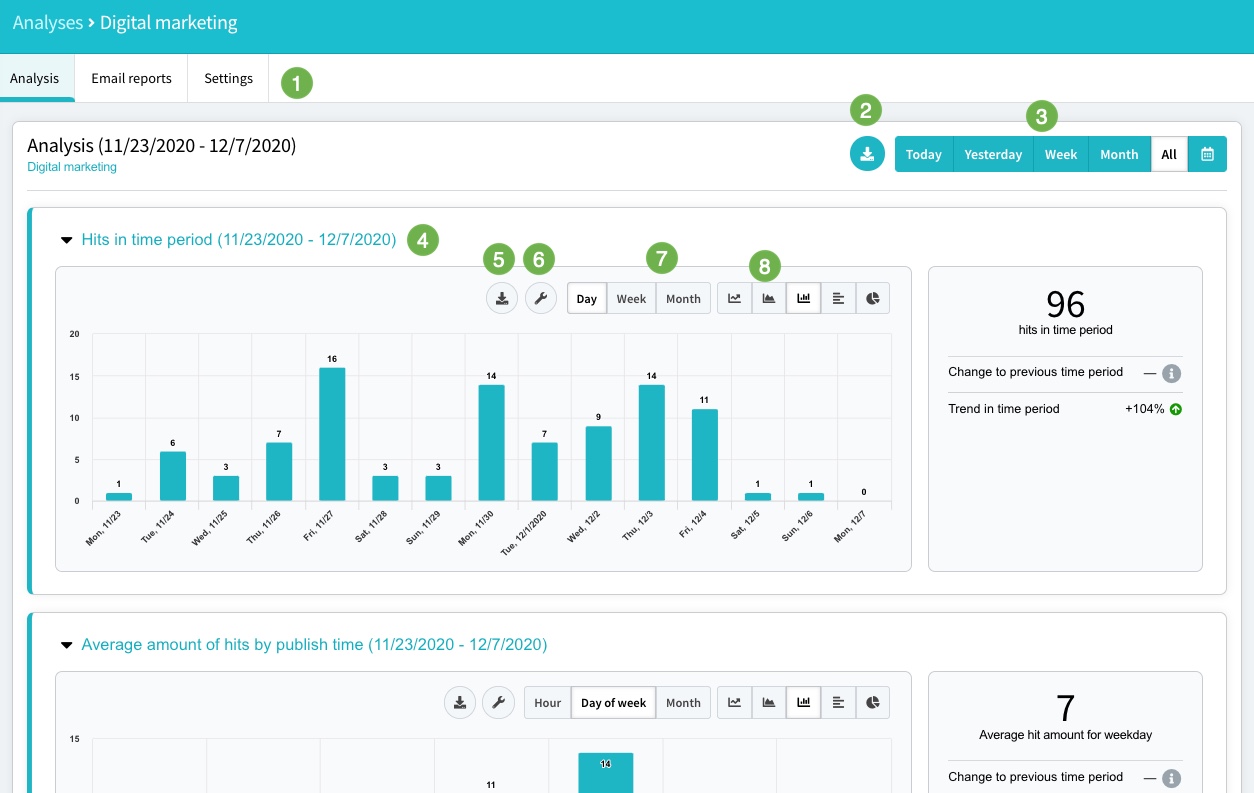Open wrench settings for Hits in time period
This screenshot has width=1254, height=793.
tap(540, 298)
